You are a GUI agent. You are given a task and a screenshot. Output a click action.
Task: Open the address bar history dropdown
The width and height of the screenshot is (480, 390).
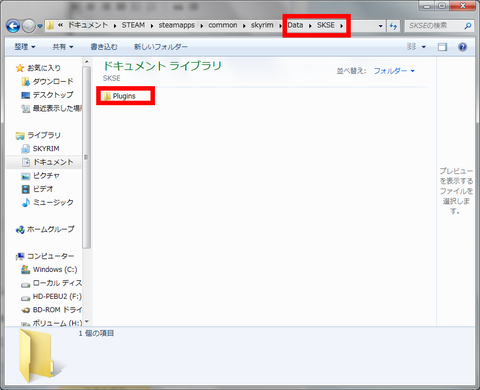380,26
